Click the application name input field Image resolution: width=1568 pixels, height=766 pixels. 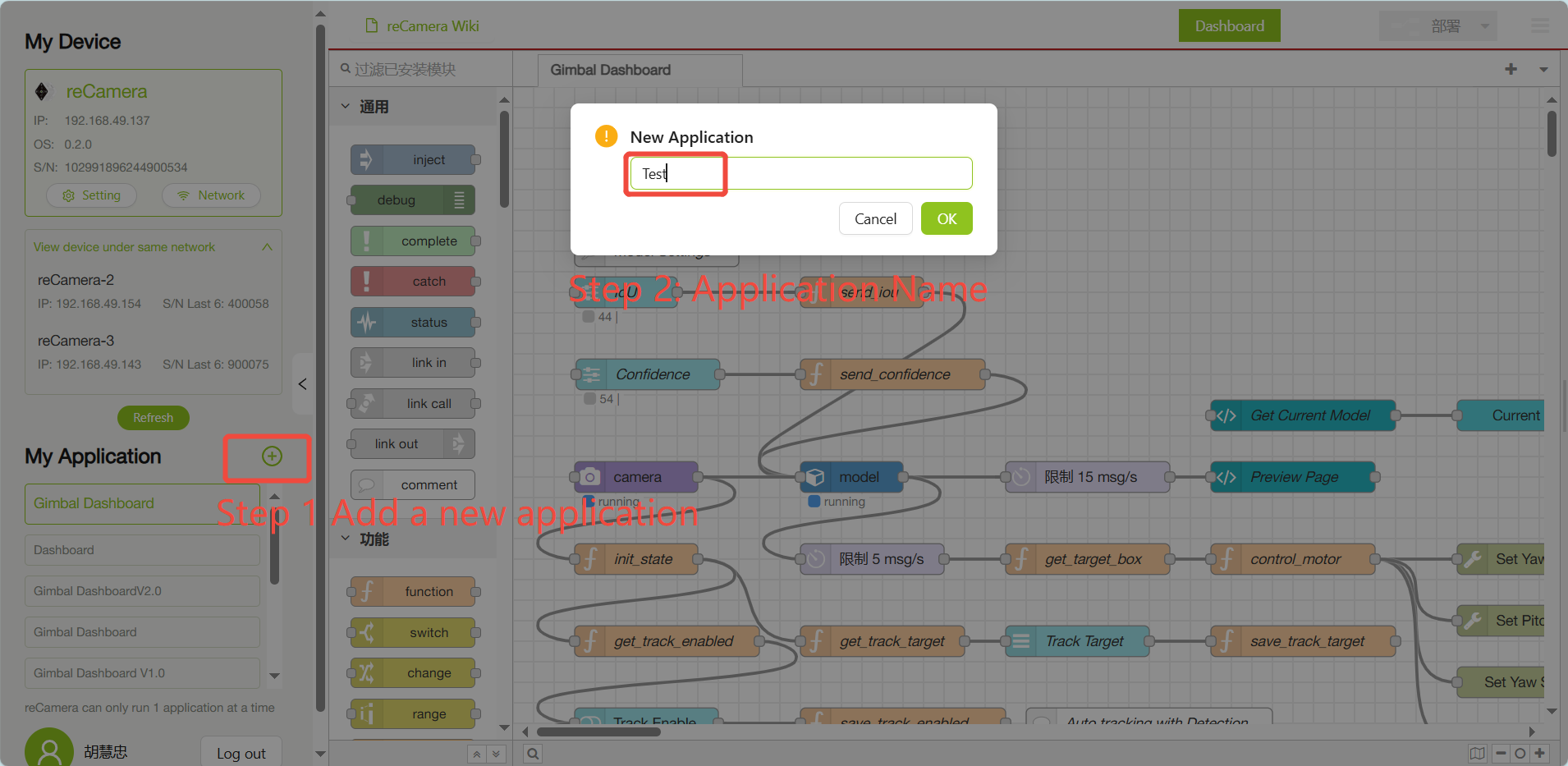(x=801, y=173)
